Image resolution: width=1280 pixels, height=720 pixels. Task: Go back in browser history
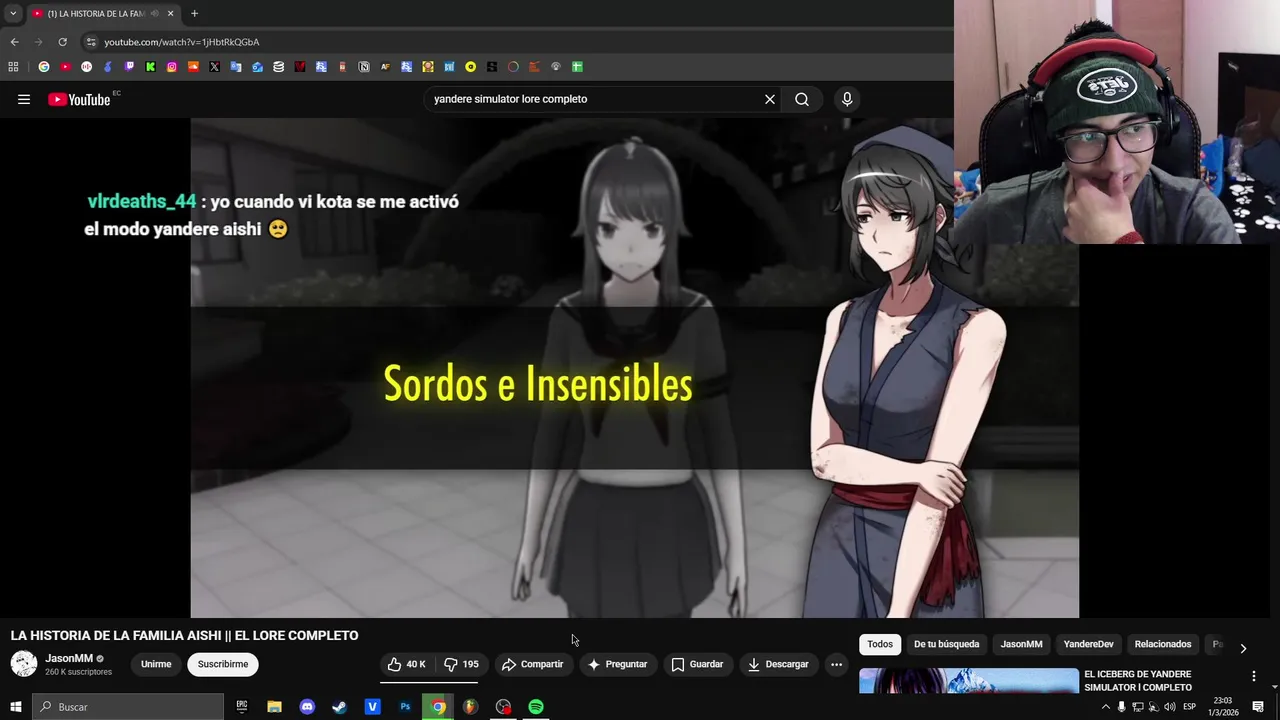[14, 42]
